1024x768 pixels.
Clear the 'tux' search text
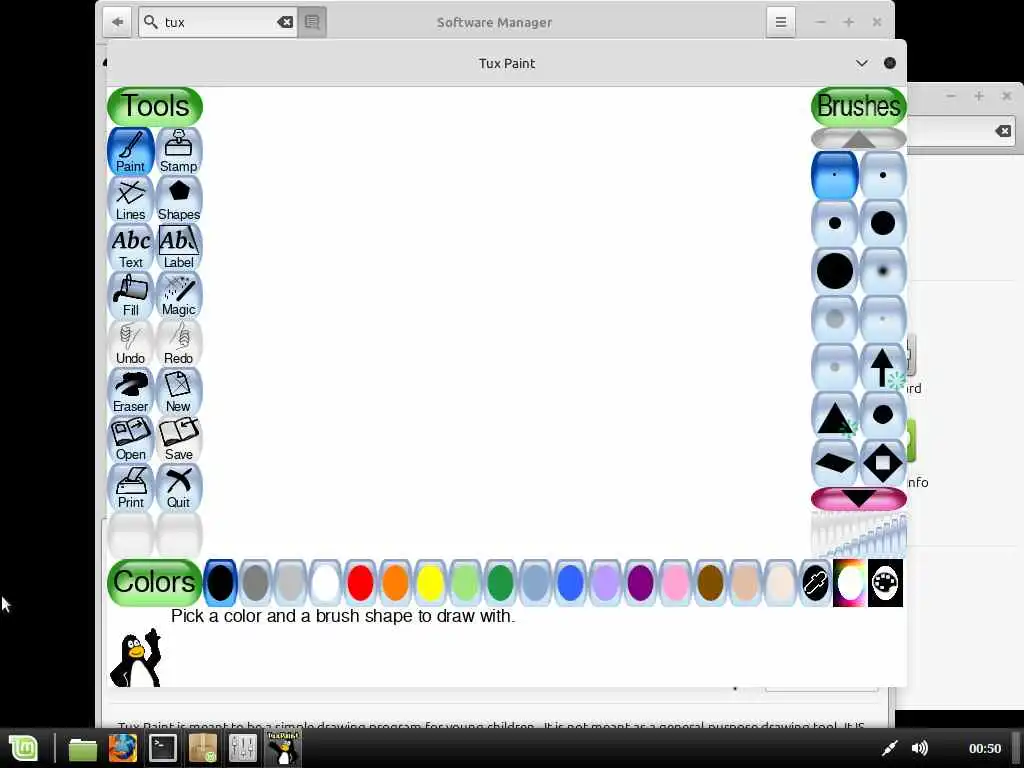tap(285, 22)
